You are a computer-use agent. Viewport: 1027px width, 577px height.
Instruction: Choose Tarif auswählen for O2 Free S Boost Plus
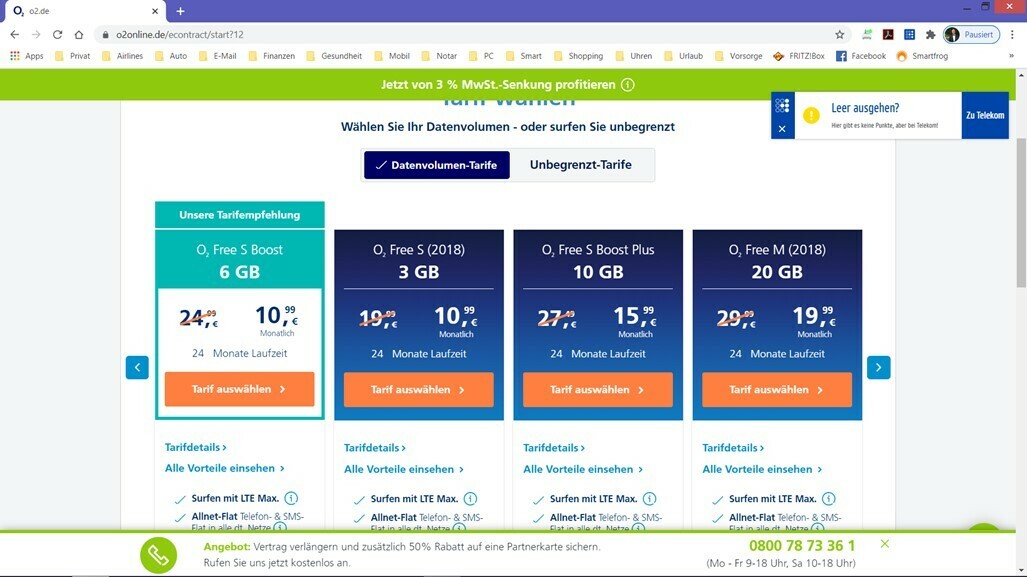pyautogui.click(x=597, y=390)
